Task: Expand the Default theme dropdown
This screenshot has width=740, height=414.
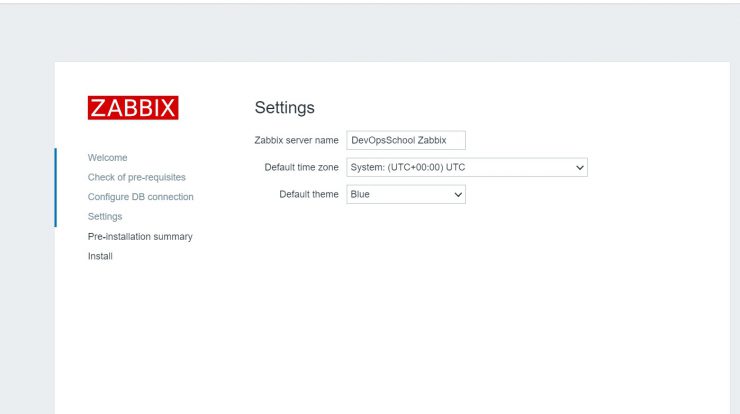Action: (x=406, y=194)
